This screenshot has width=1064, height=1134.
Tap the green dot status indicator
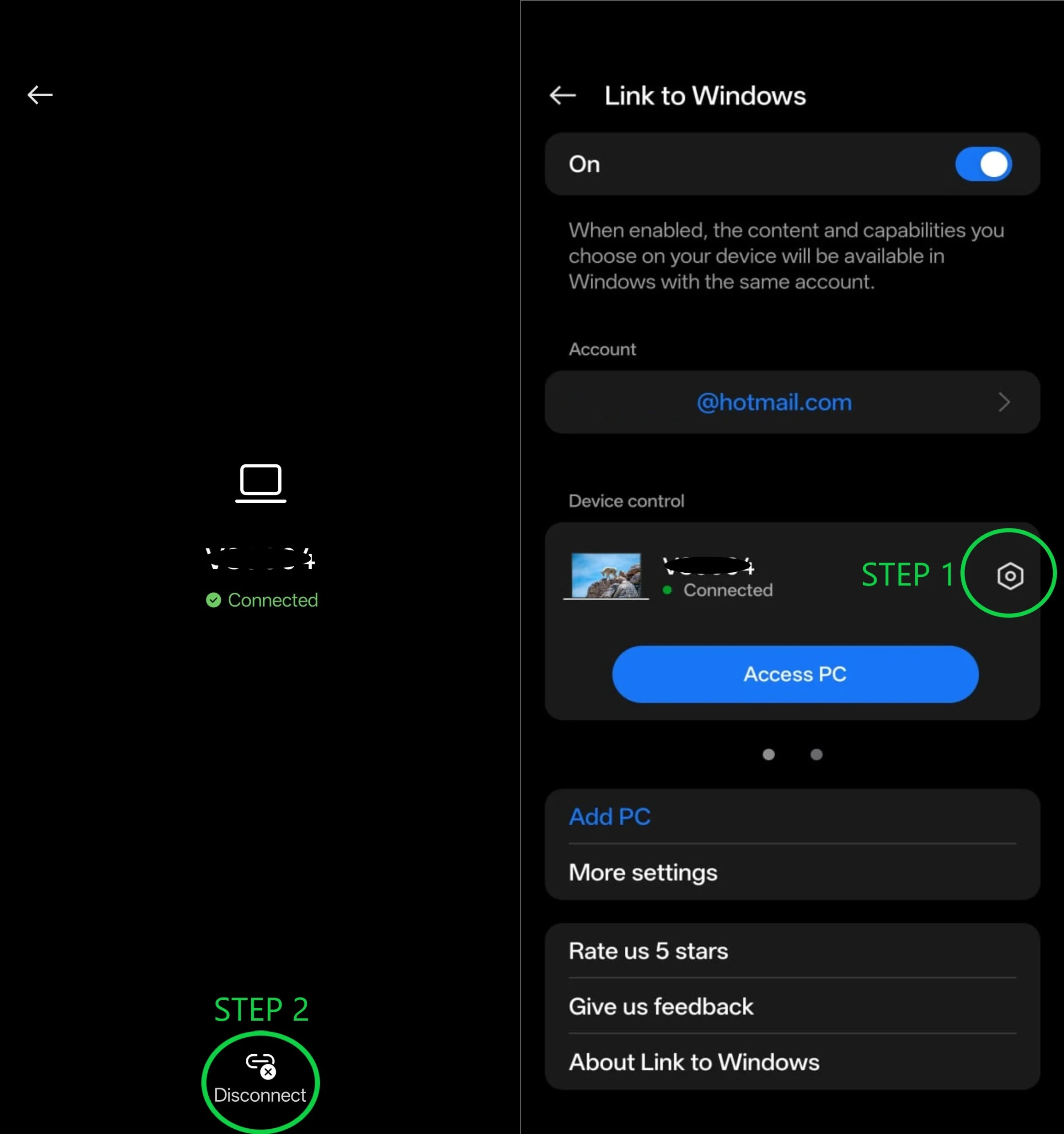coord(667,590)
